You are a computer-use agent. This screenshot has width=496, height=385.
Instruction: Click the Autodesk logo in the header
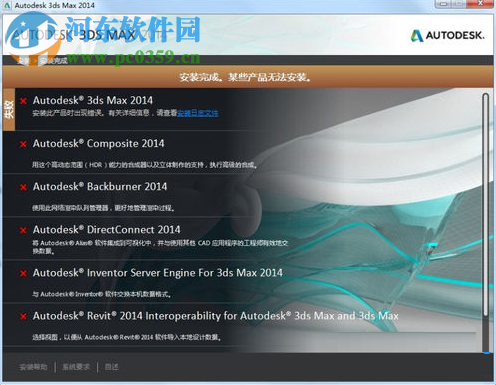[447, 35]
